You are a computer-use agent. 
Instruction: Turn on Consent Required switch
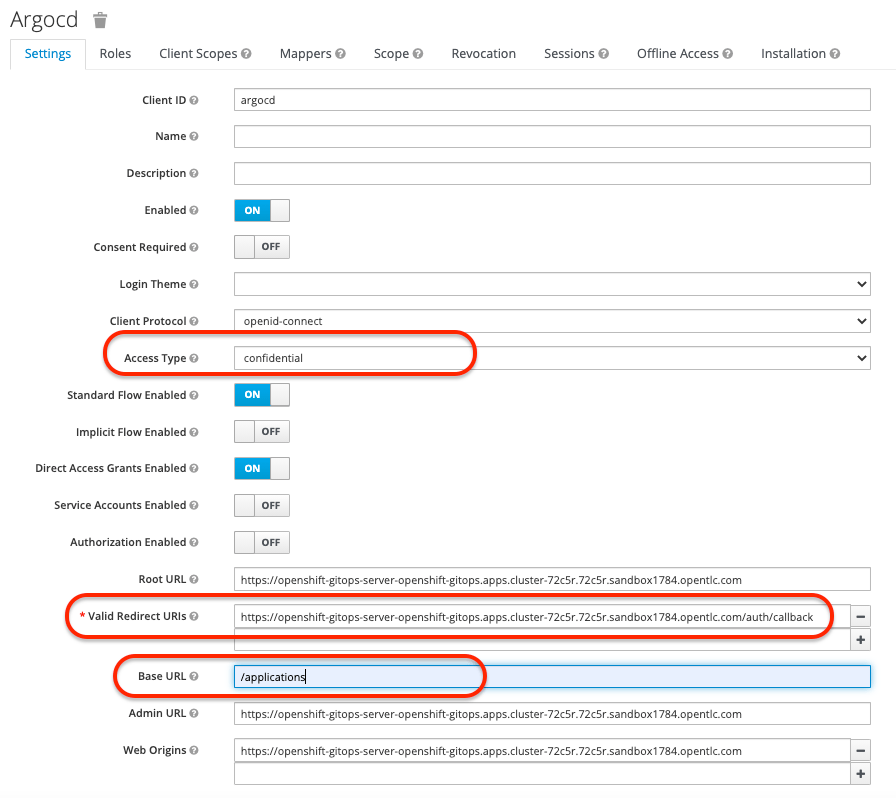point(261,247)
